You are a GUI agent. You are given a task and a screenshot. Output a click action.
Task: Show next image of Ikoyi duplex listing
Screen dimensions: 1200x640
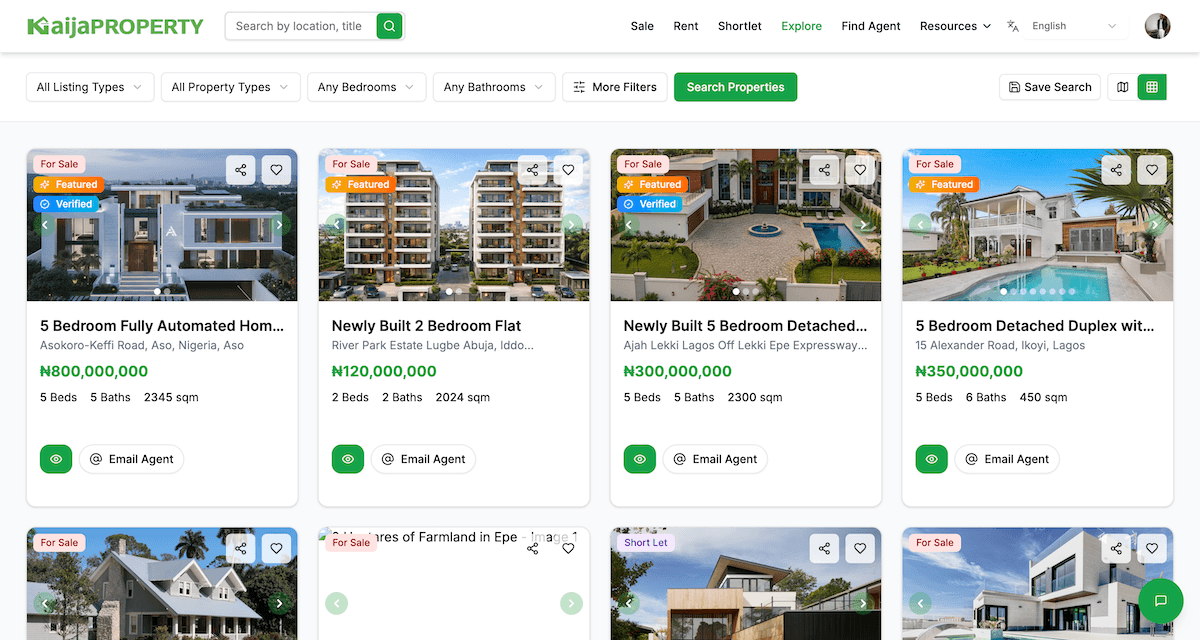point(1154,225)
